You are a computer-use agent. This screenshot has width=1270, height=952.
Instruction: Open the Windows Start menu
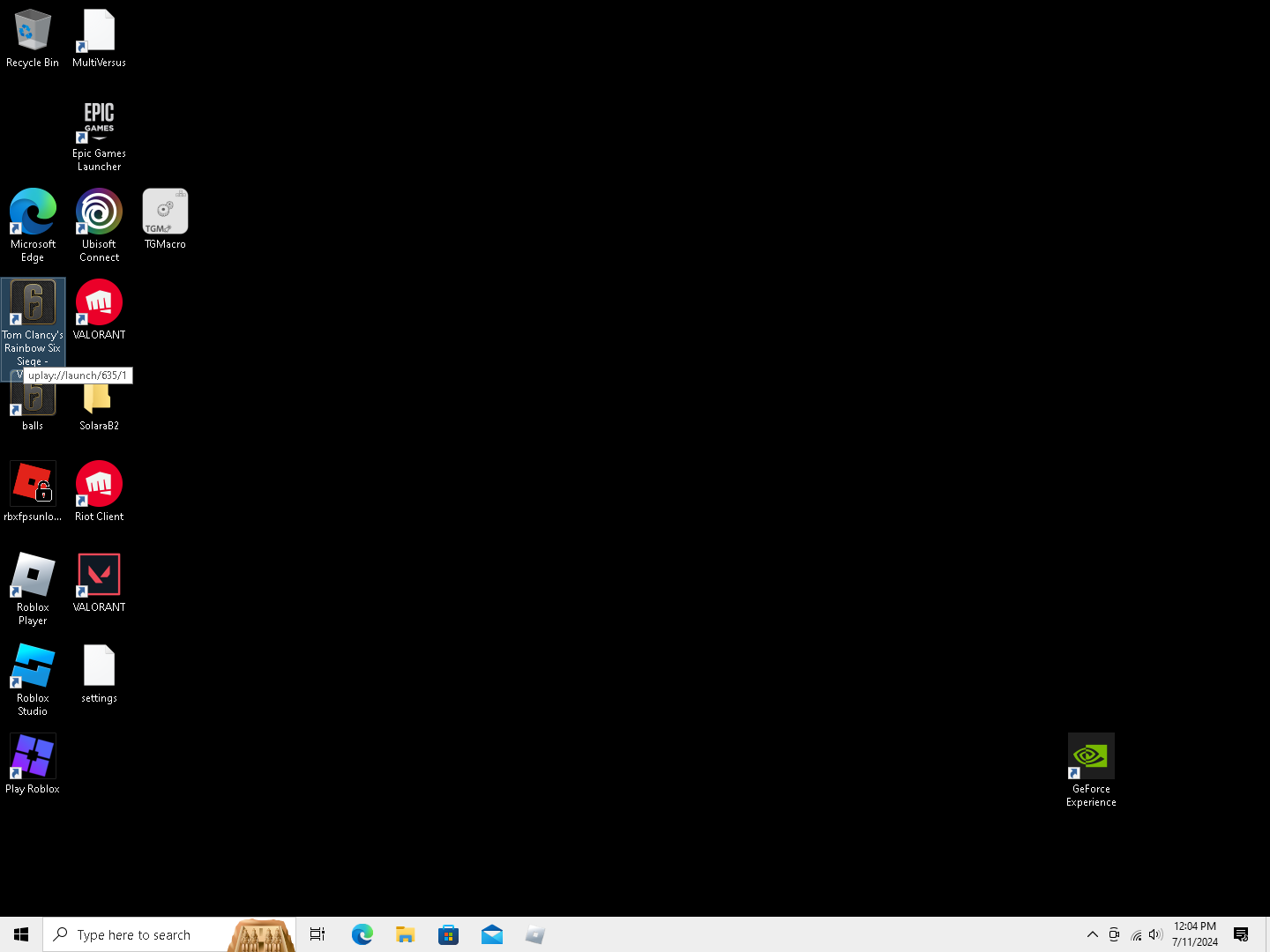[21, 934]
